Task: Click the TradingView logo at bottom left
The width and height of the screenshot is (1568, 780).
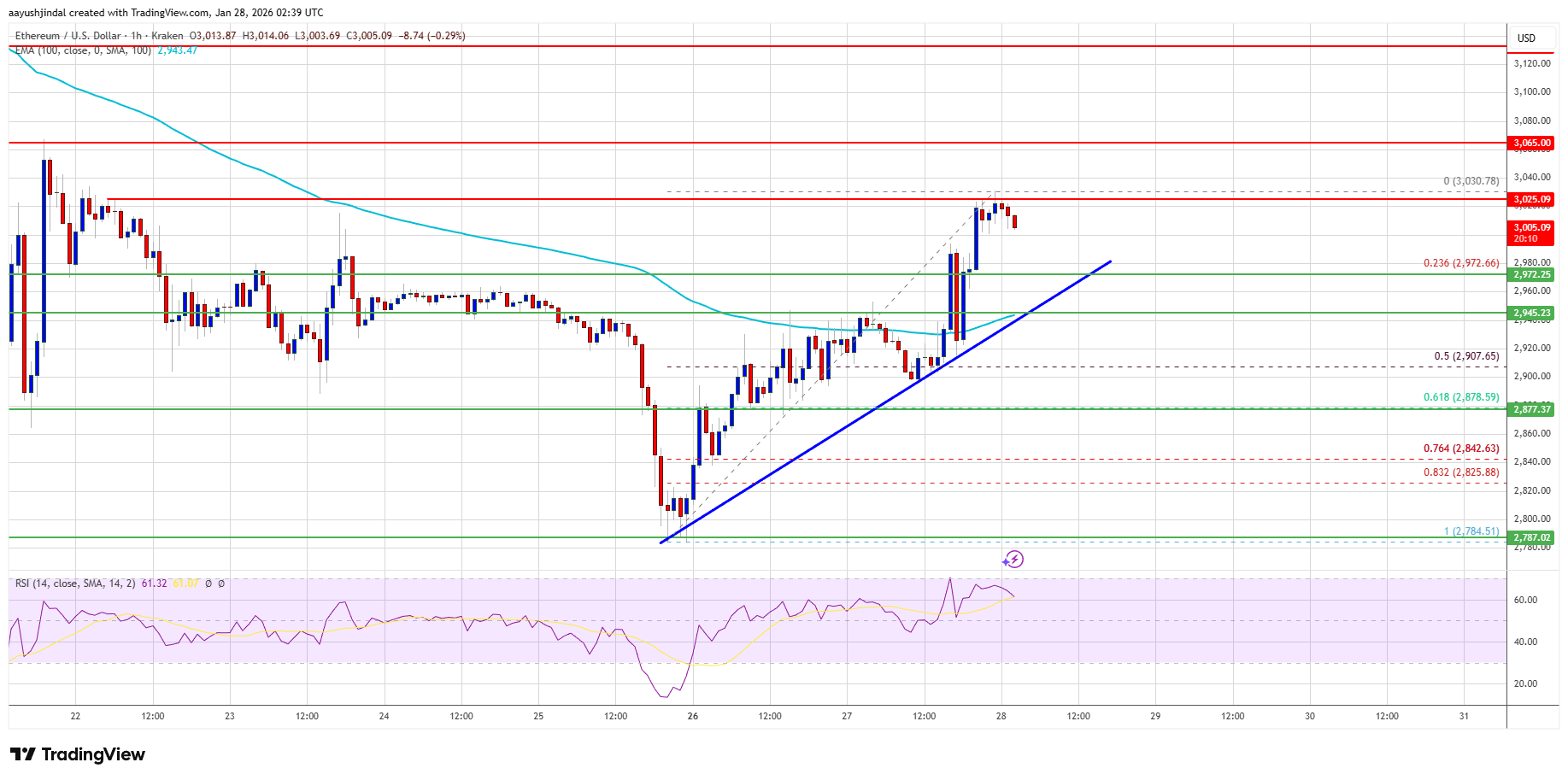Action: (x=77, y=754)
